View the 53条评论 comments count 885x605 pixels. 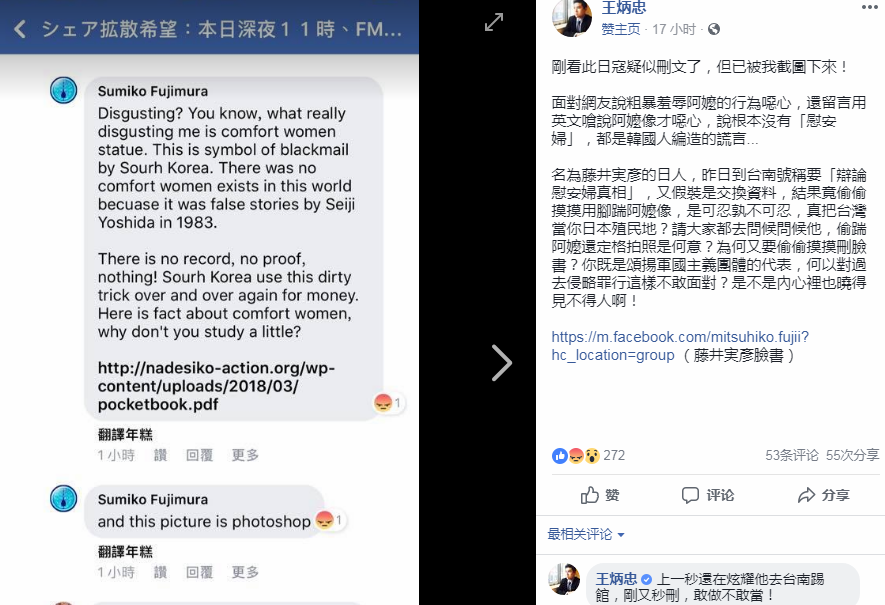click(x=791, y=455)
